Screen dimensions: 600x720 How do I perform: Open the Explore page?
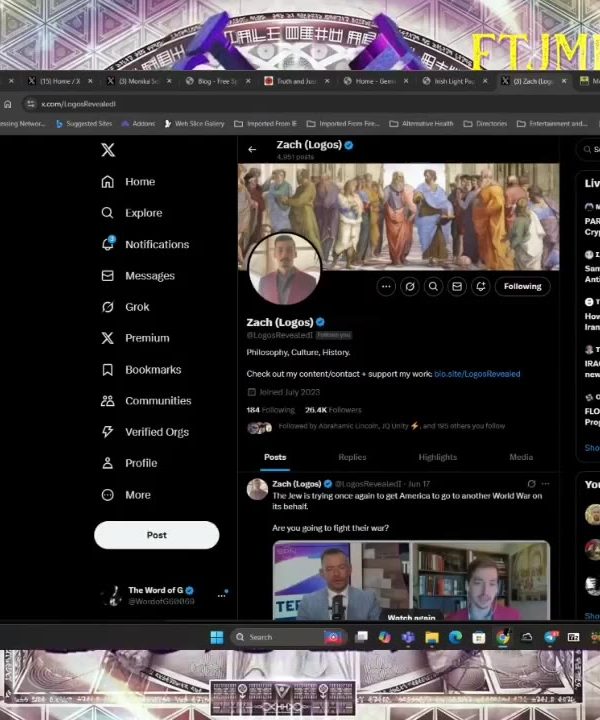click(x=132, y=213)
